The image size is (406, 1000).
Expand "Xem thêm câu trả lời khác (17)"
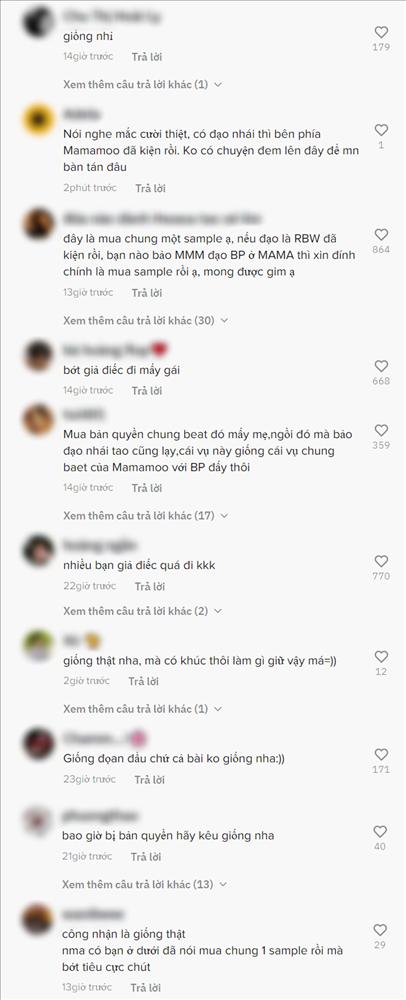click(145, 515)
